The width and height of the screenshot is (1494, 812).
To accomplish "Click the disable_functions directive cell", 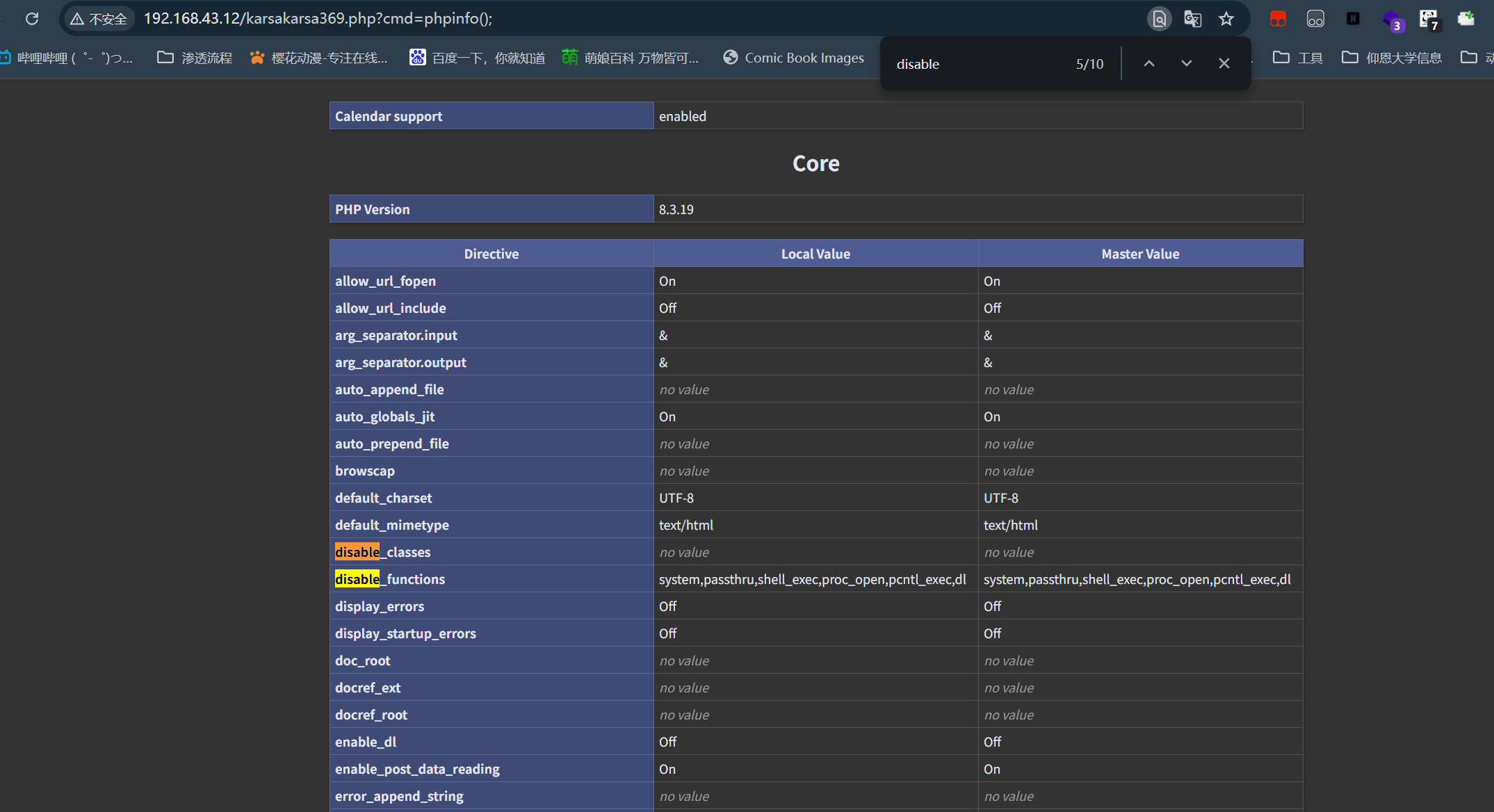I will coord(492,579).
